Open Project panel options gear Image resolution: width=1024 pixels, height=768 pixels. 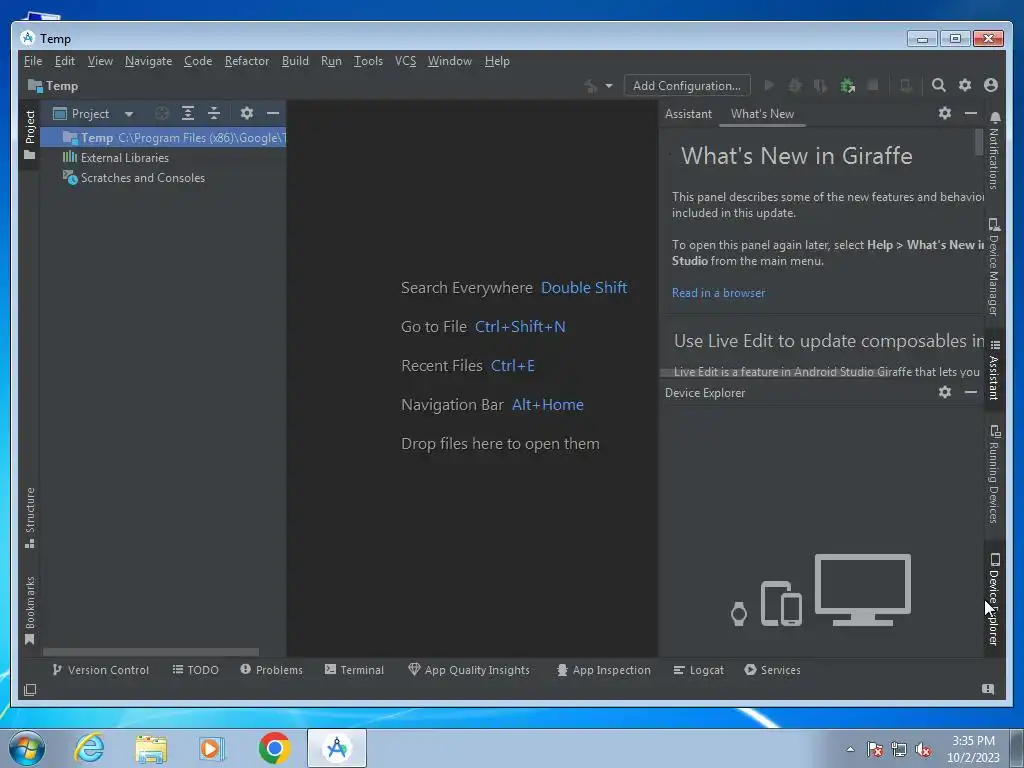246,113
